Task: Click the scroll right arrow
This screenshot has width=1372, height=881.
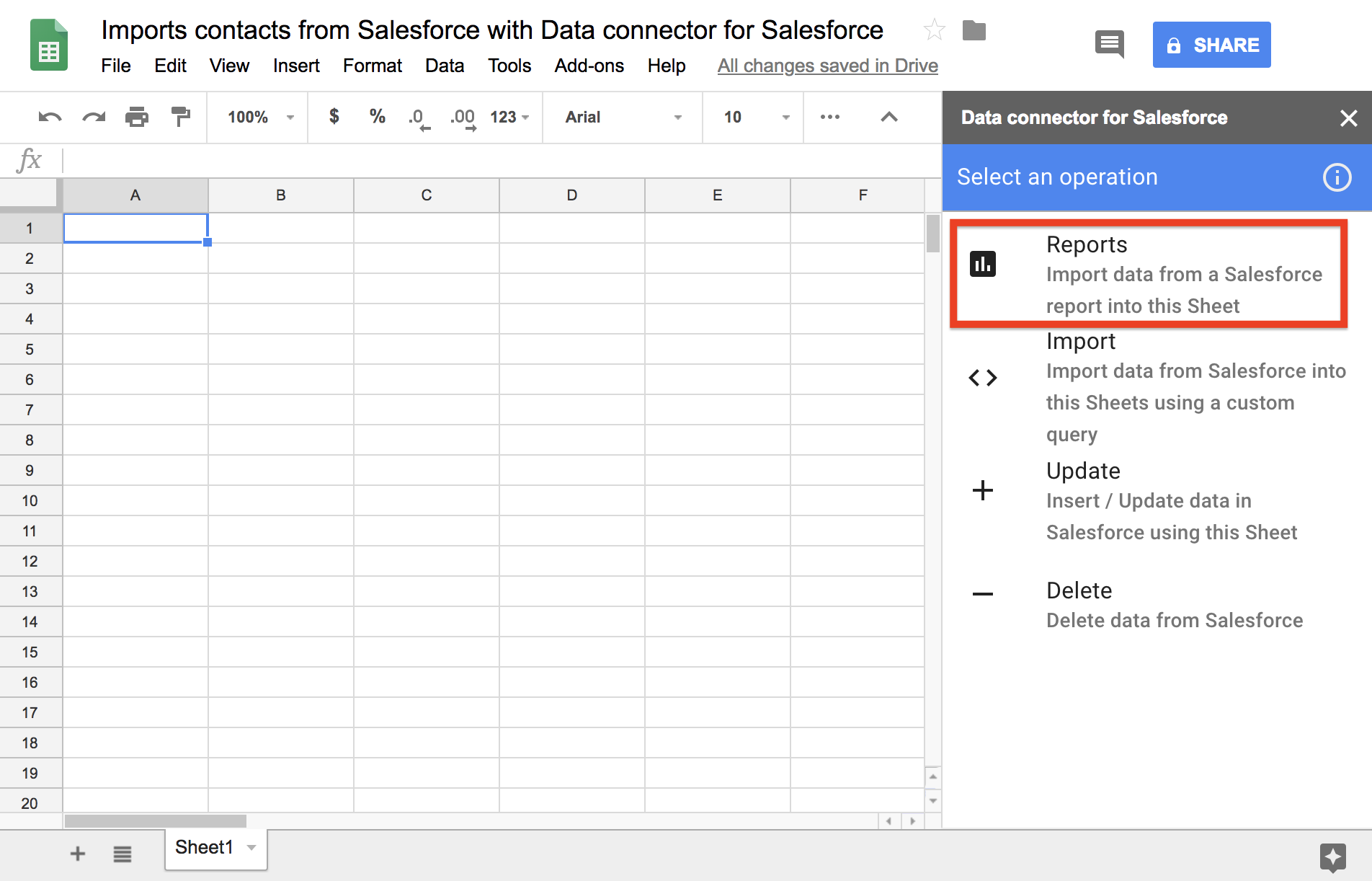Action: click(x=913, y=821)
